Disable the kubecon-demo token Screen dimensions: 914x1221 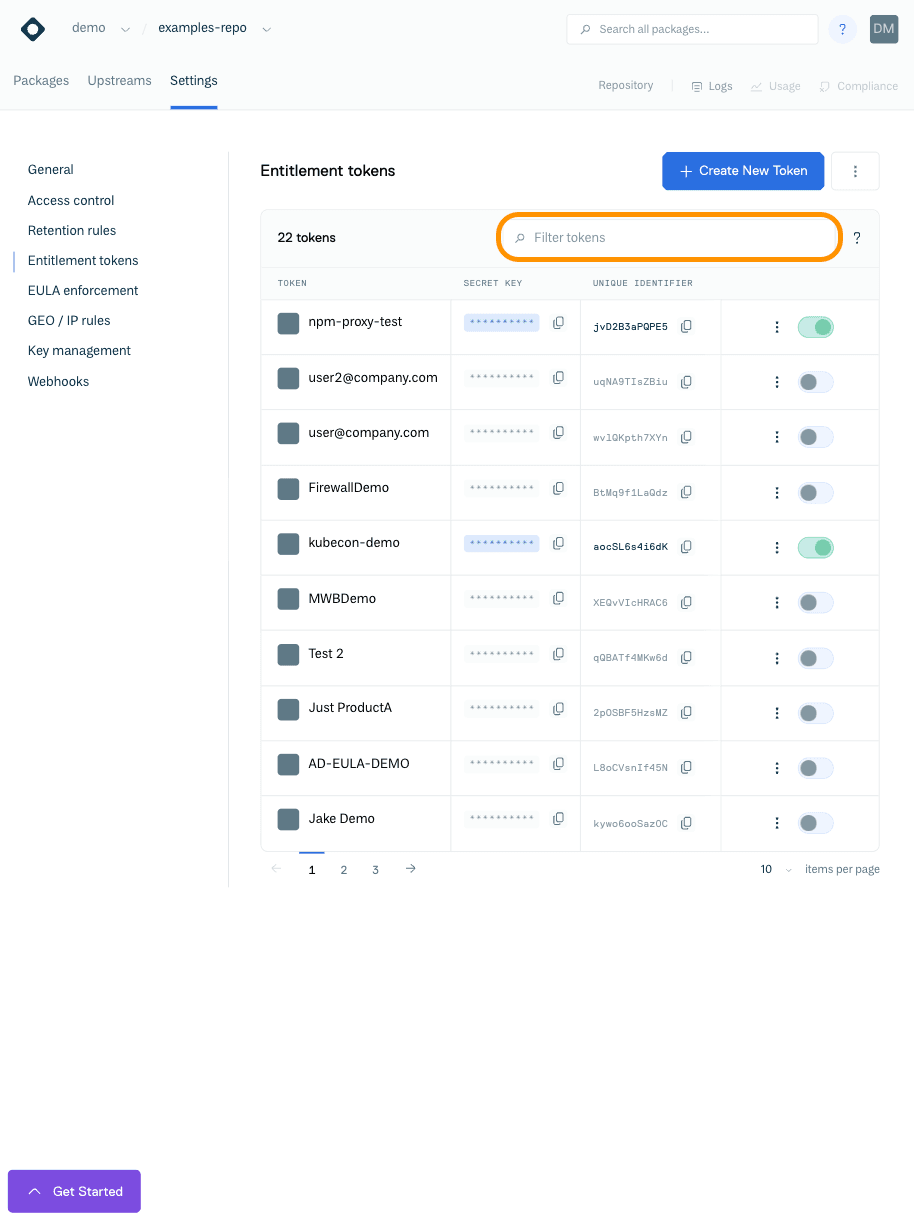[x=815, y=547]
